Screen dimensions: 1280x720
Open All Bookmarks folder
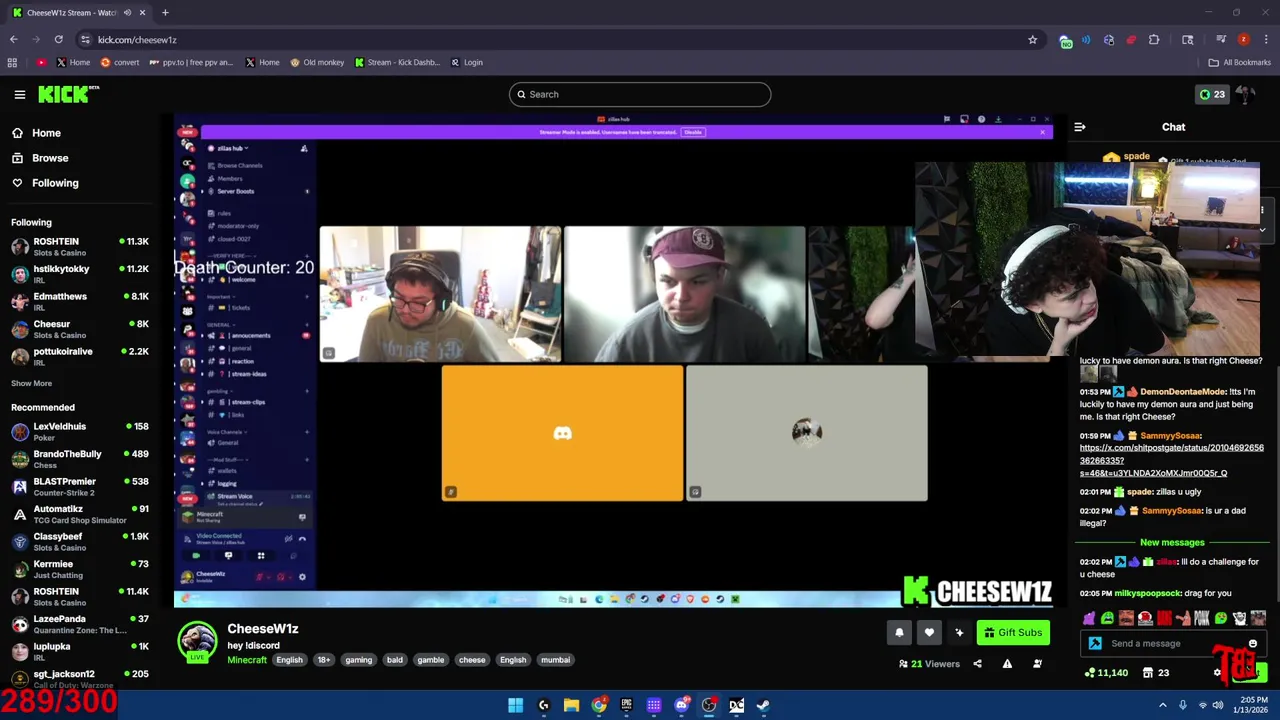click(x=1239, y=62)
